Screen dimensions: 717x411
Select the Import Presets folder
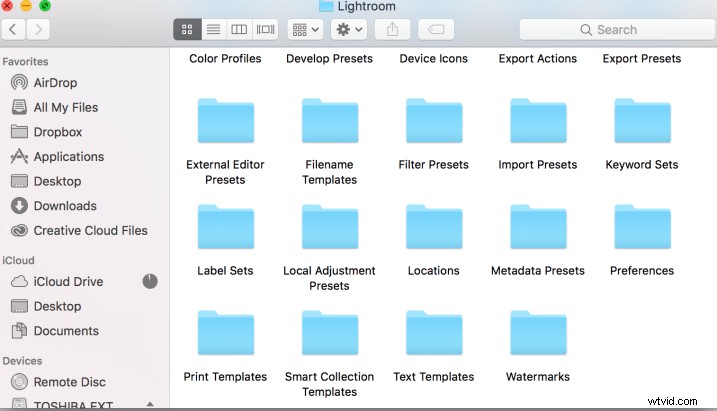pyautogui.click(x=538, y=121)
